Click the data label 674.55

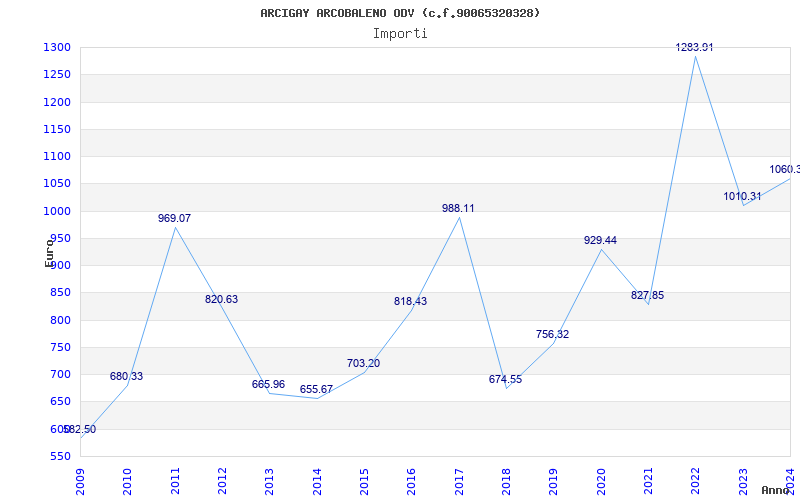(x=505, y=379)
